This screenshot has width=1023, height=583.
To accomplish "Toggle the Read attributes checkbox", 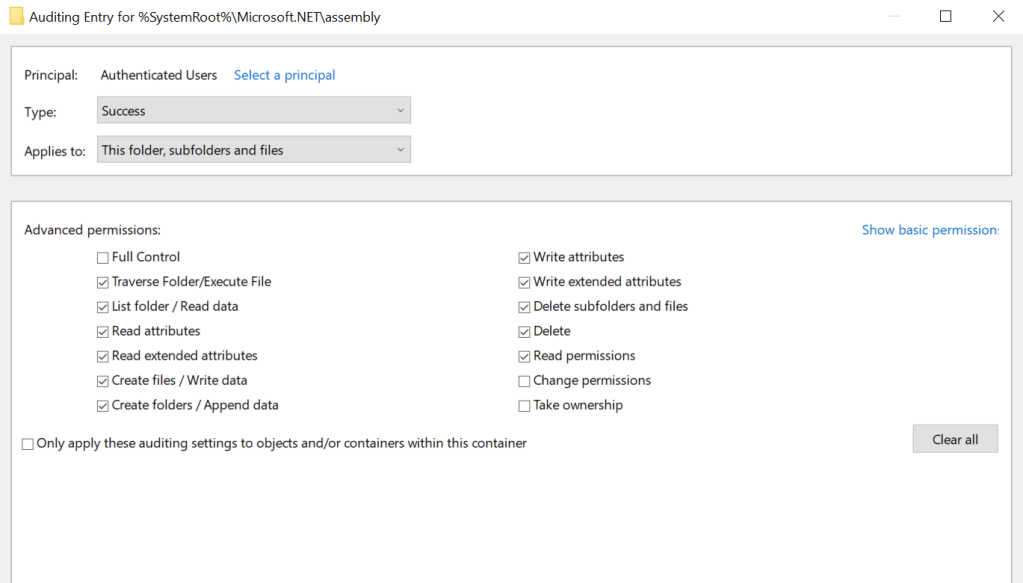I will (103, 332).
